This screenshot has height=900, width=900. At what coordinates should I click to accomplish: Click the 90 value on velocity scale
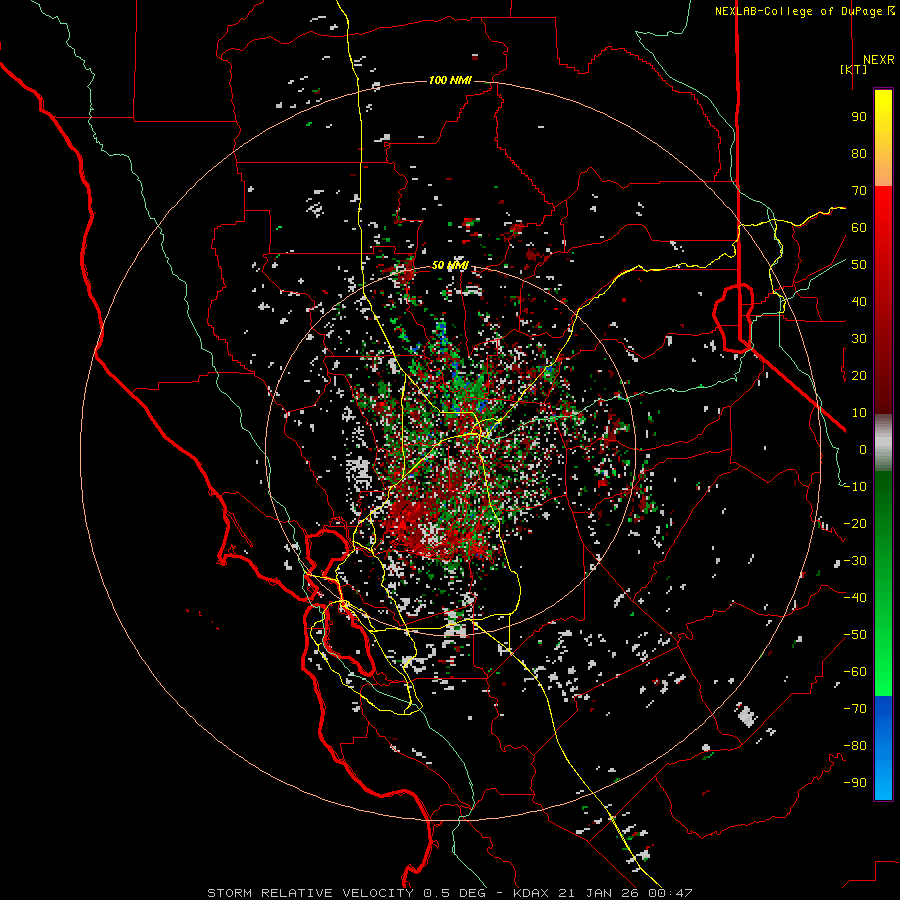(x=859, y=117)
